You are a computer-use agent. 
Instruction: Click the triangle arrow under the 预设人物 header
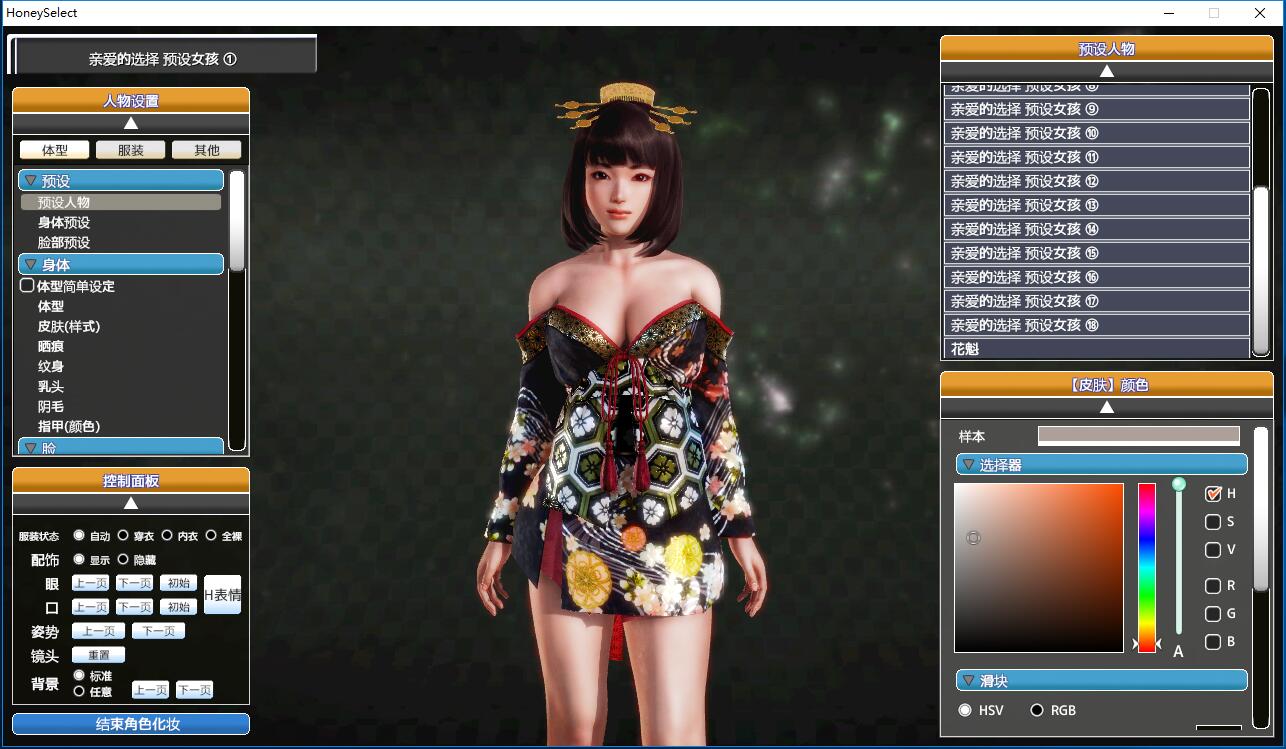tap(1106, 71)
